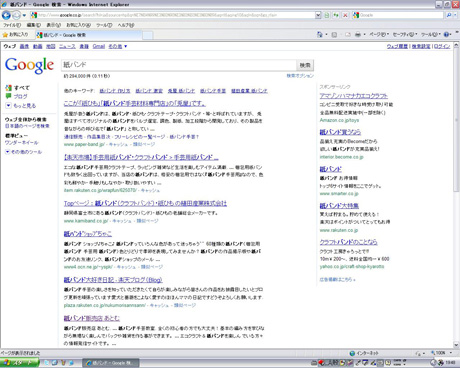Click the red Stop loading icon
460x368 pixels.
[x=345, y=15]
